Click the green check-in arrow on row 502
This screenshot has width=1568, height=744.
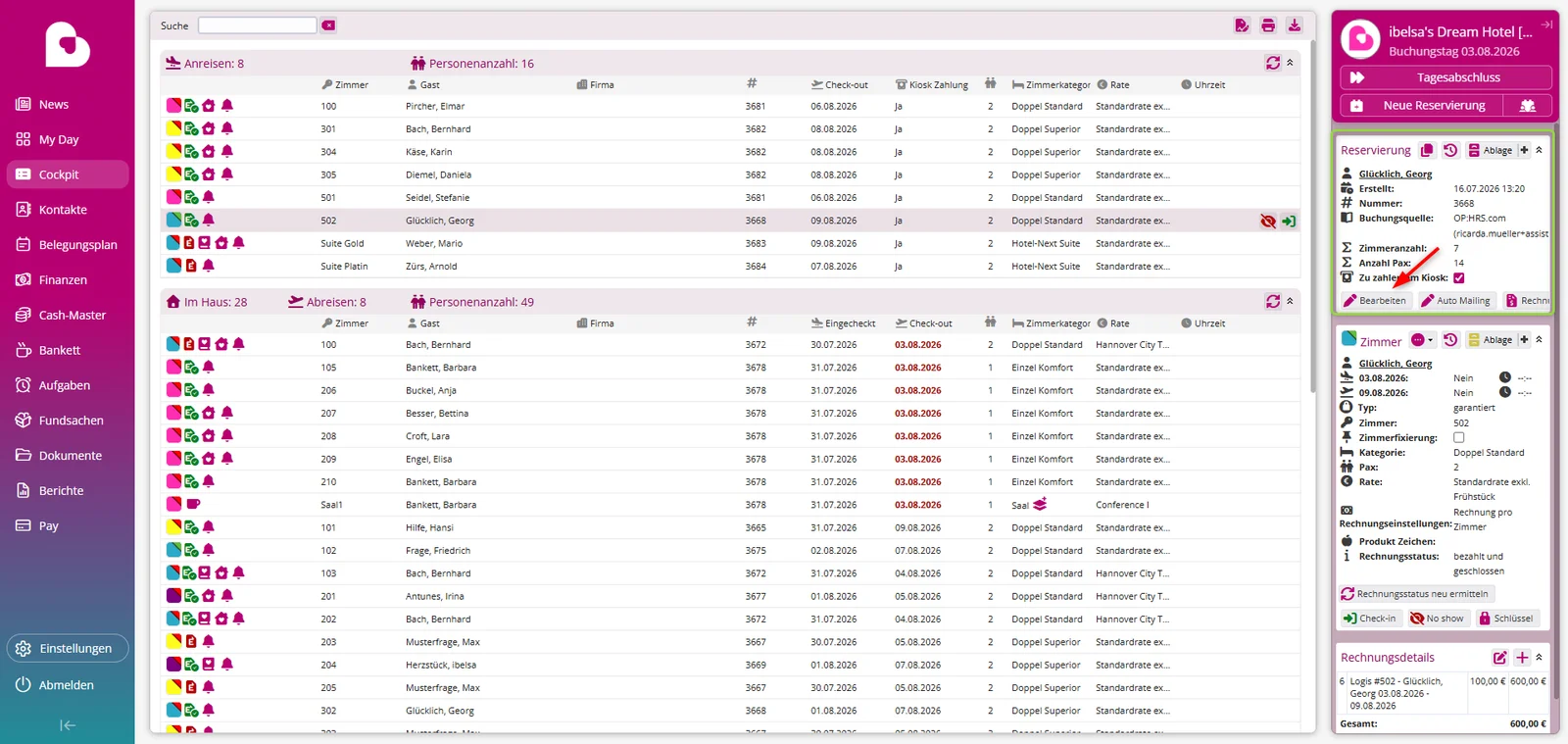coord(1289,222)
